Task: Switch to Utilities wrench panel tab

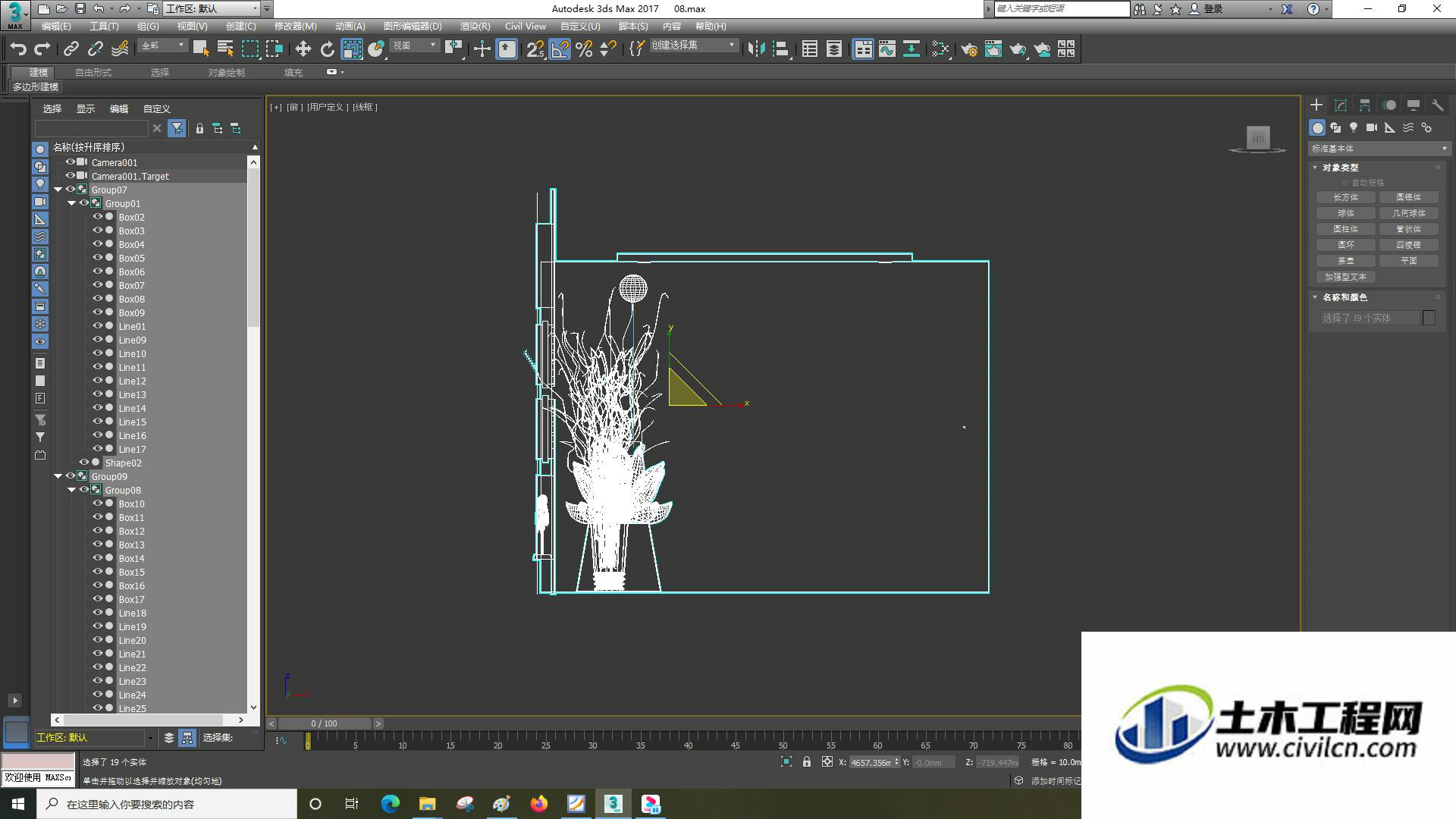Action: [x=1437, y=105]
